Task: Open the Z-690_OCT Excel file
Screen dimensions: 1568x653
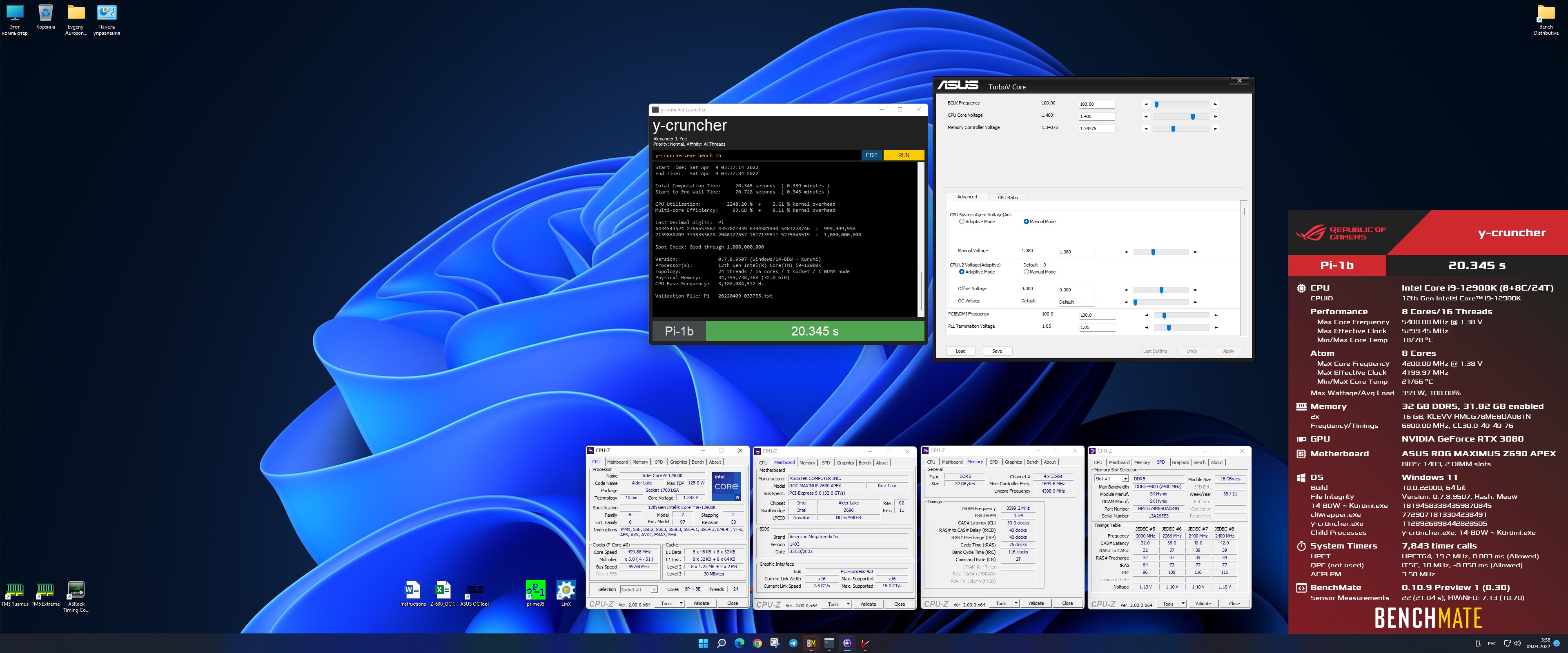Action: click(x=443, y=594)
